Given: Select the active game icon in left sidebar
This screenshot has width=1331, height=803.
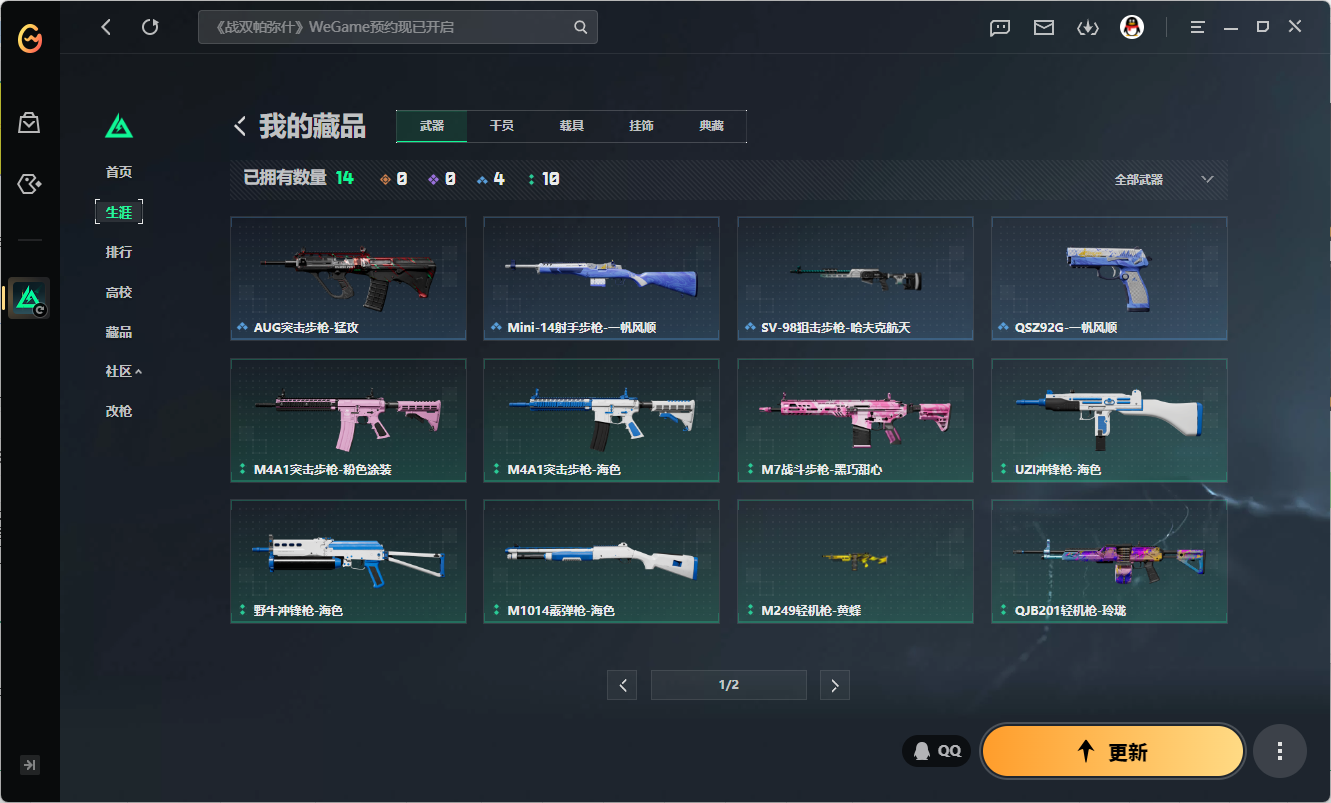Looking at the screenshot, I should click(x=29, y=298).
